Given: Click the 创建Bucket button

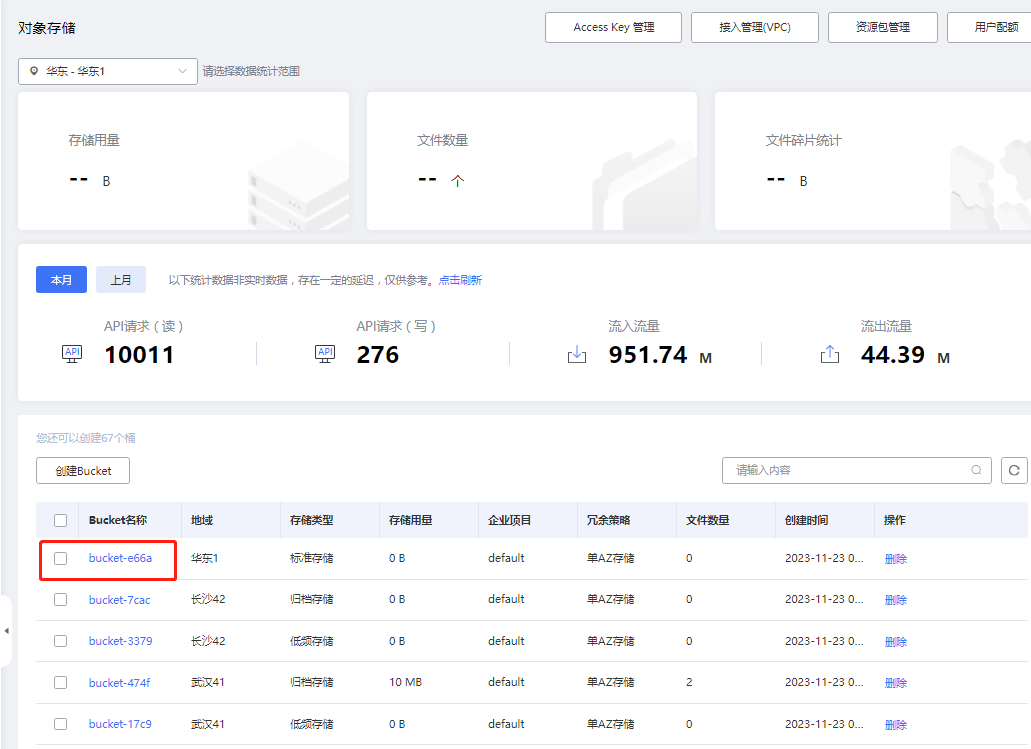Looking at the screenshot, I should [82, 470].
